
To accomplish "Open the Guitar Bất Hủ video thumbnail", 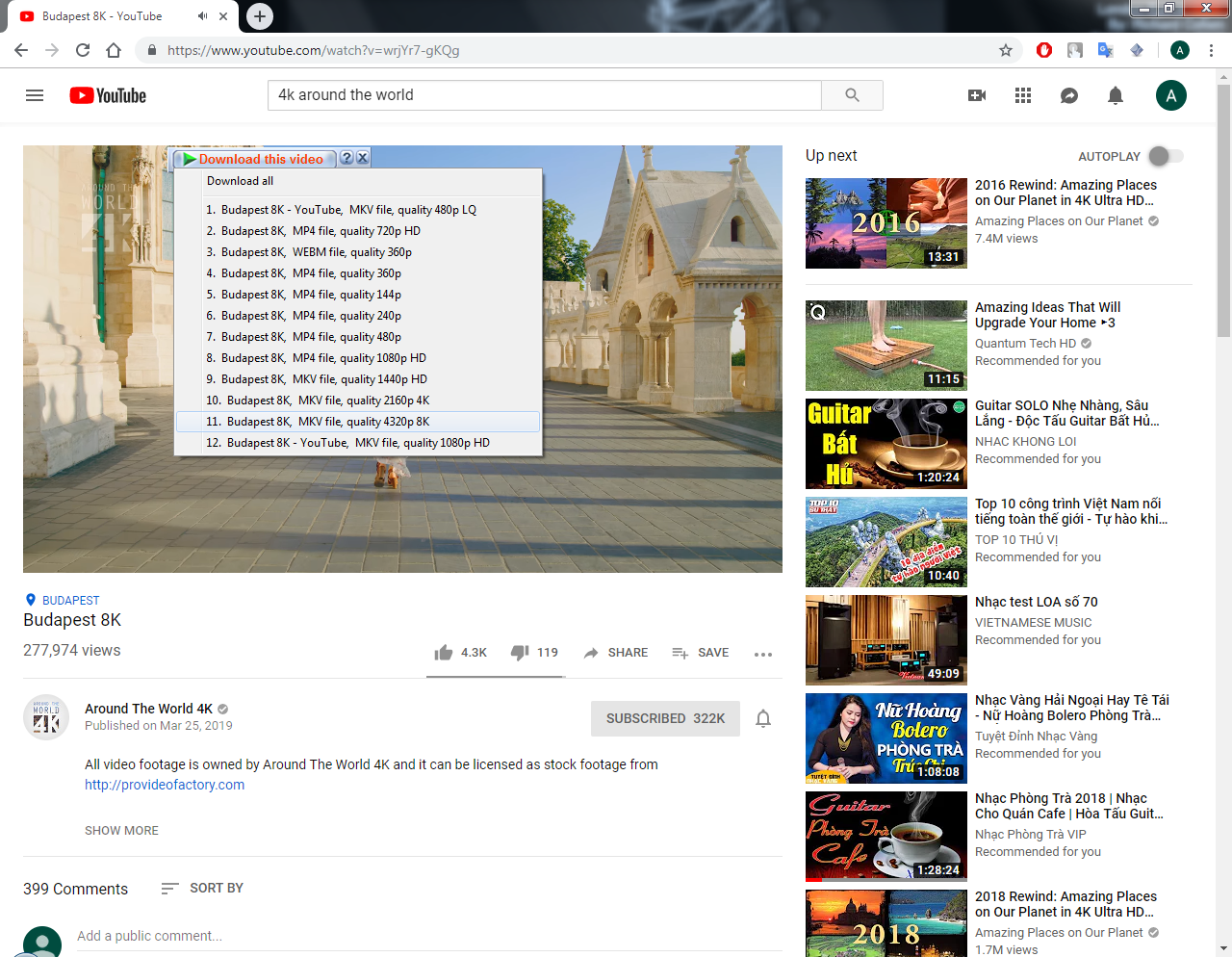I will coord(886,444).
